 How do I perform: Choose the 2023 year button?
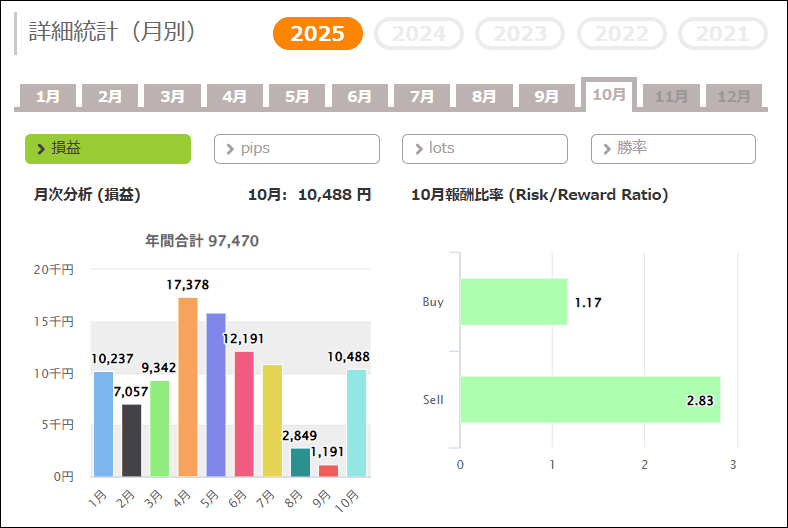pyautogui.click(x=520, y=34)
